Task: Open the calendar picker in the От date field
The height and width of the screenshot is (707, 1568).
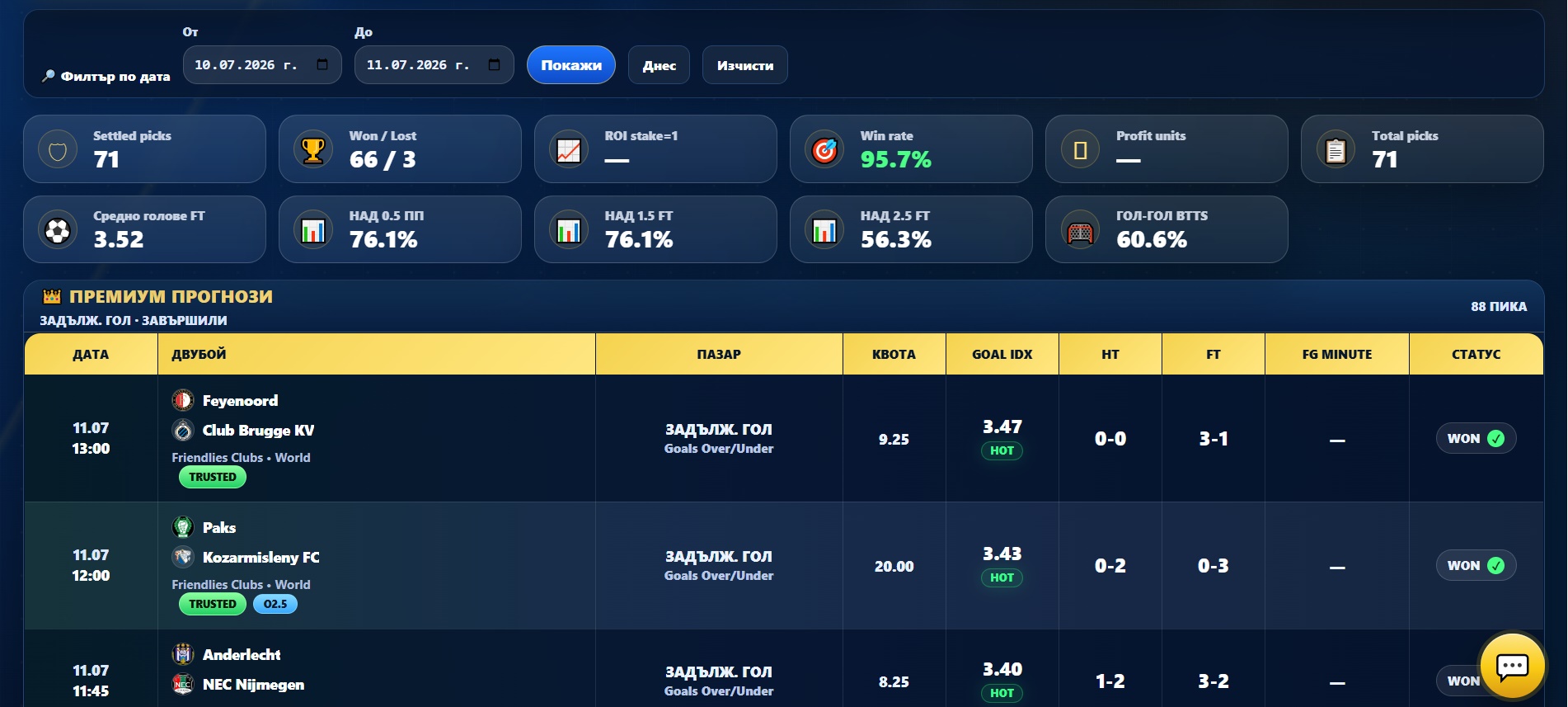Action: [322, 64]
